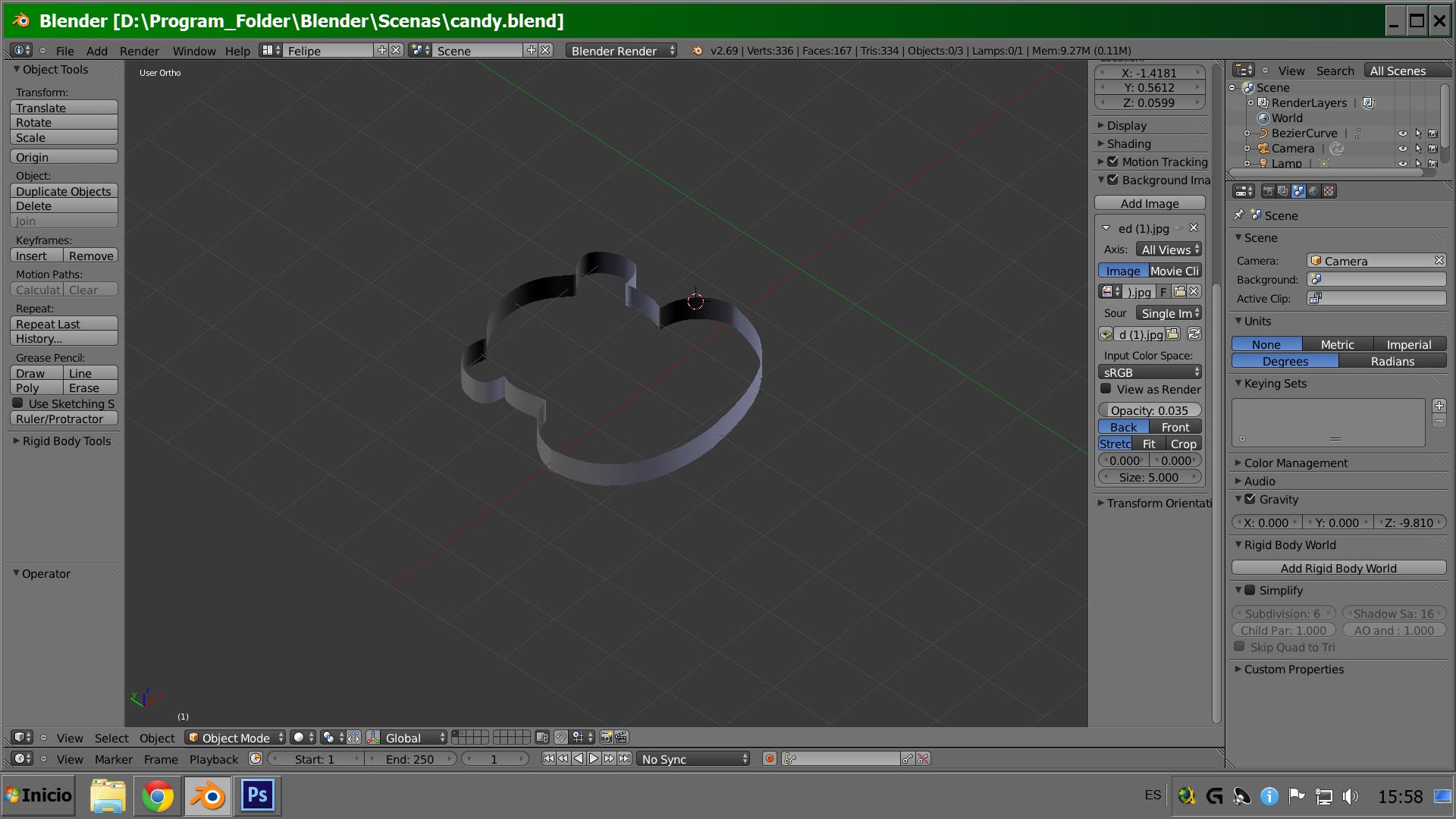Enable Use Sketching Sessions checkbox

pos(17,403)
